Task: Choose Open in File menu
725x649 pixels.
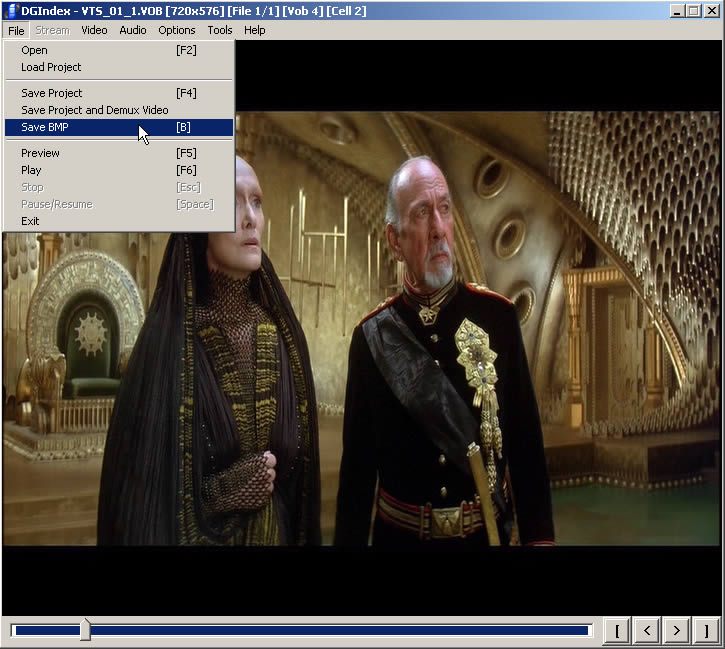Action: [x=119, y=50]
